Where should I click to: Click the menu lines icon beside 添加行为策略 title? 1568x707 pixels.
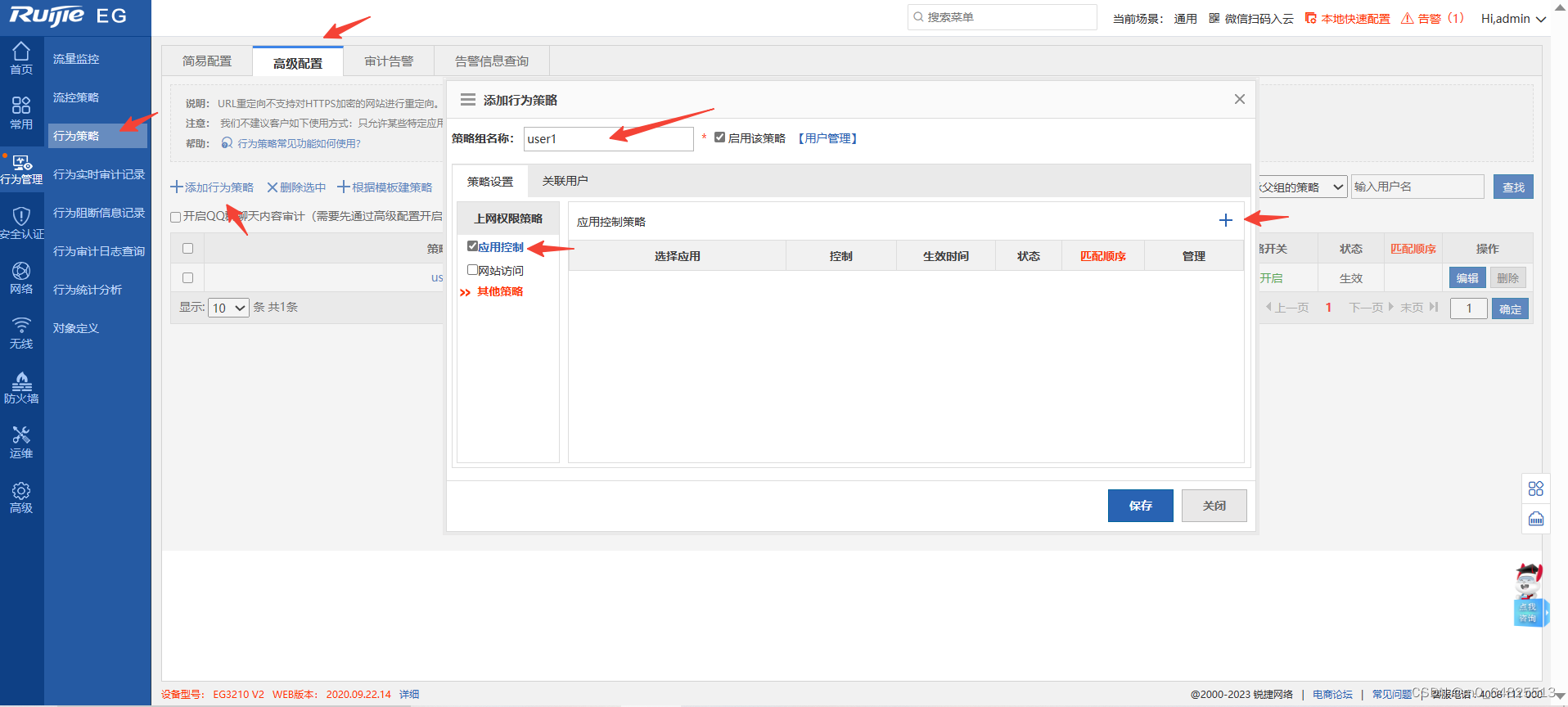pyautogui.click(x=468, y=100)
